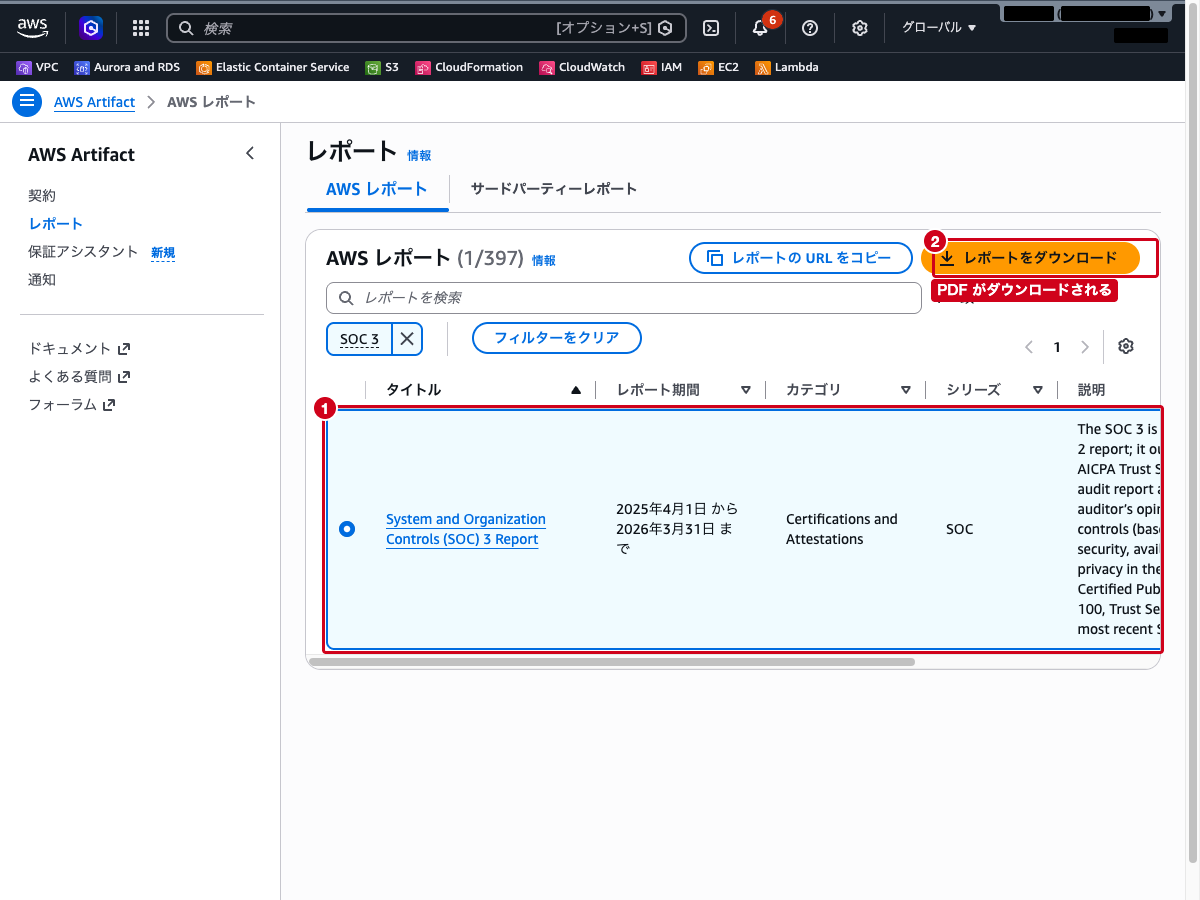This screenshot has width=1200, height=900.
Task: Open System and Organization Controls (SOC) 3 Report link
Action: [x=466, y=529]
